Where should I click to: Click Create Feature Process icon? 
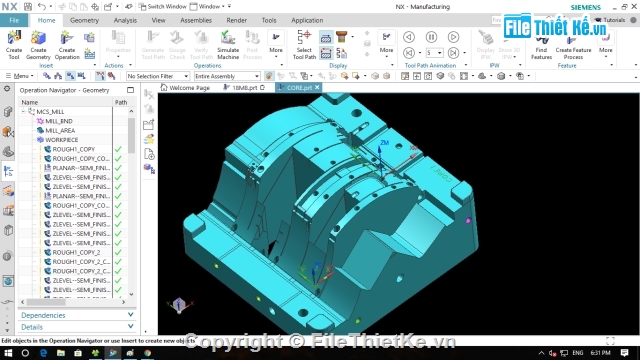coord(573,48)
